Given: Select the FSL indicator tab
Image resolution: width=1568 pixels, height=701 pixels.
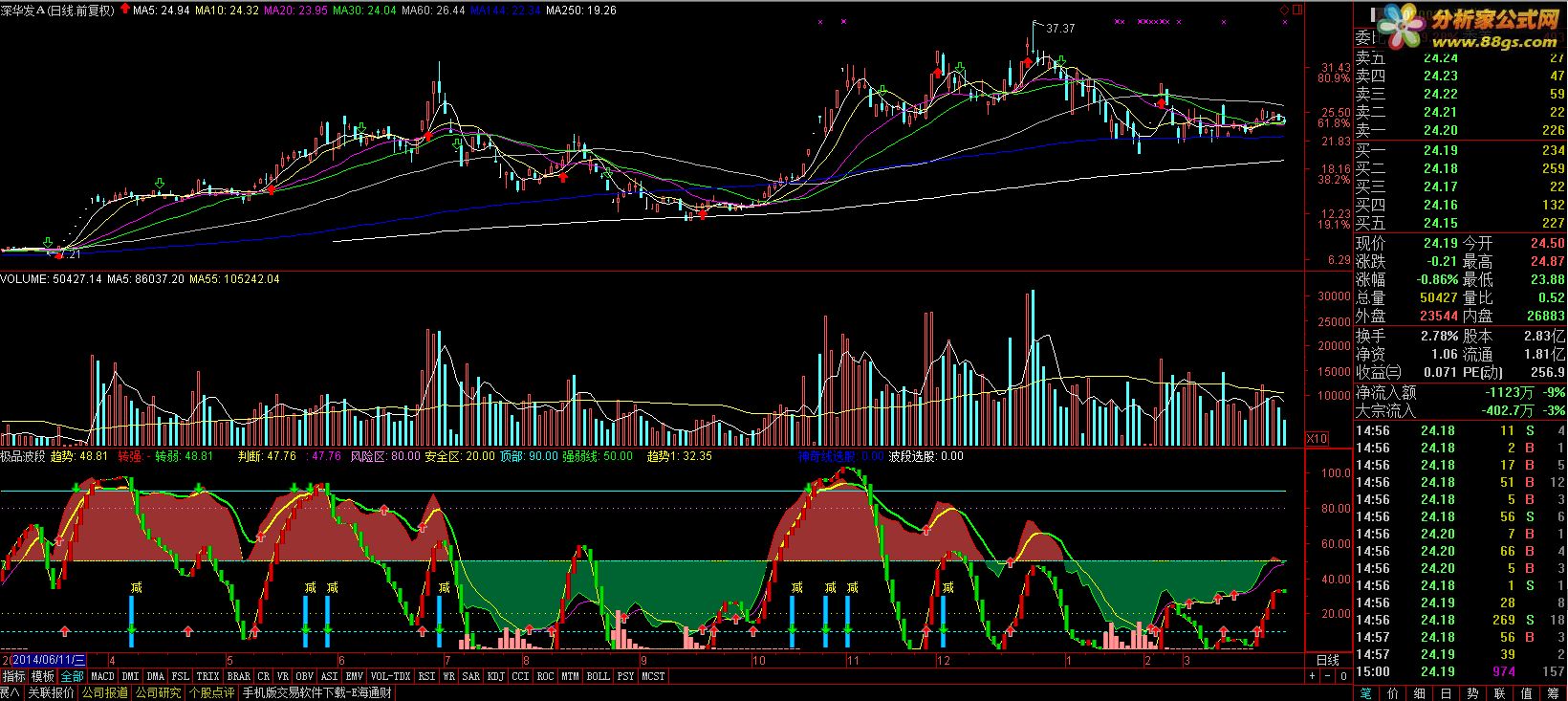Looking at the screenshot, I should pyautogui.click(x=180, y=676).
